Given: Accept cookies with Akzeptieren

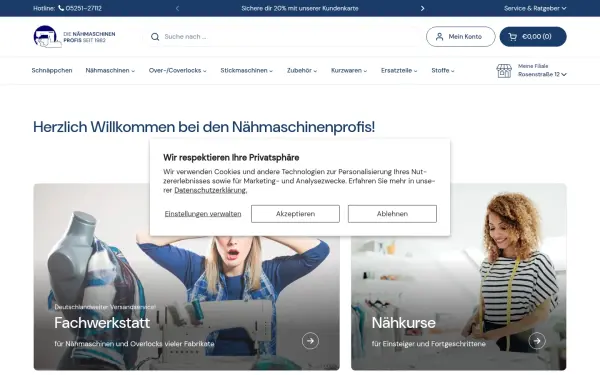Looking at the screenshot, I should [x=295, y=214].
